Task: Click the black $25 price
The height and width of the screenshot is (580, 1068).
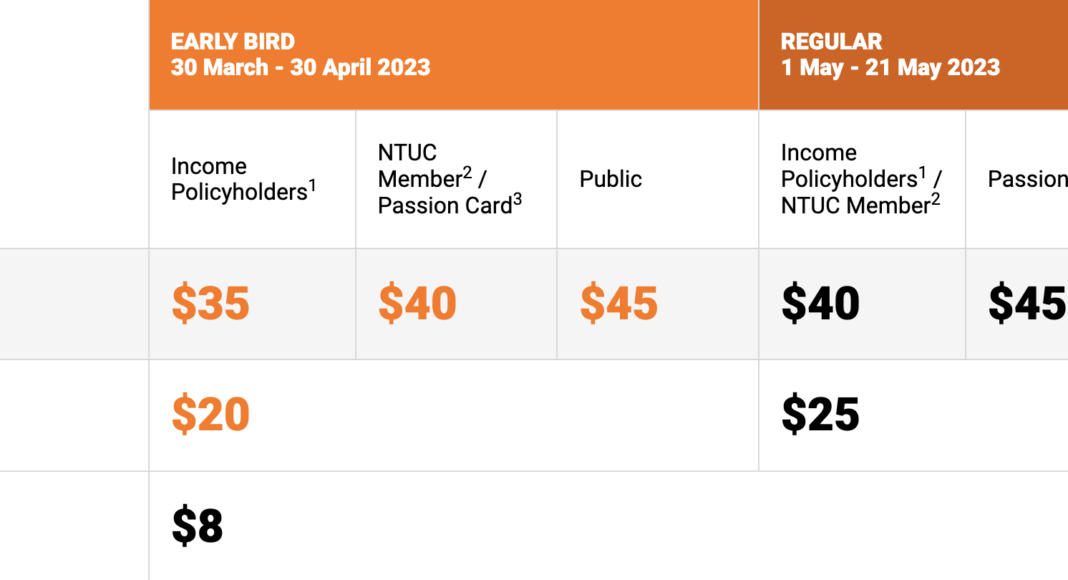Action: (x=820, y=414)
